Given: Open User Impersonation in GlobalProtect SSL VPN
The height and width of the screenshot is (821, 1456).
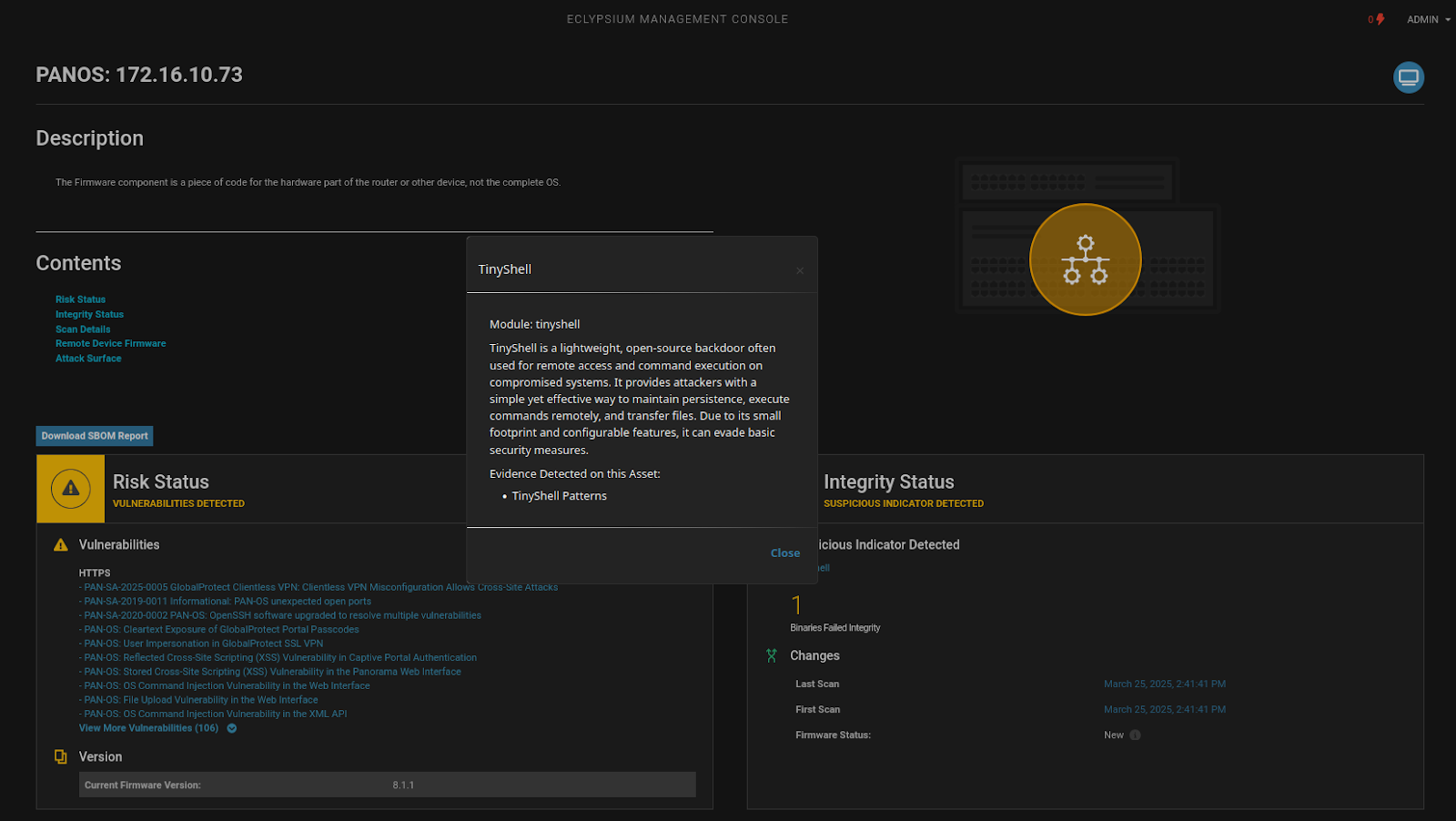Looking at the screenshot, I should [x=201, y=644].
